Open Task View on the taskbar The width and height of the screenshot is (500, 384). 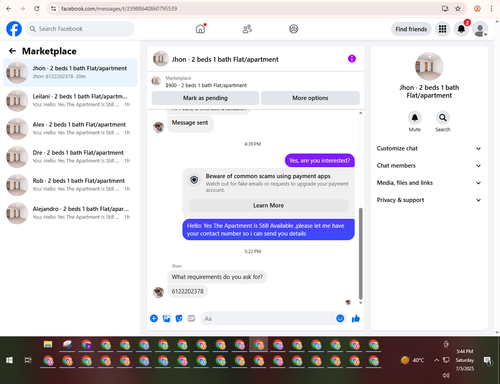tap(28, 360)
